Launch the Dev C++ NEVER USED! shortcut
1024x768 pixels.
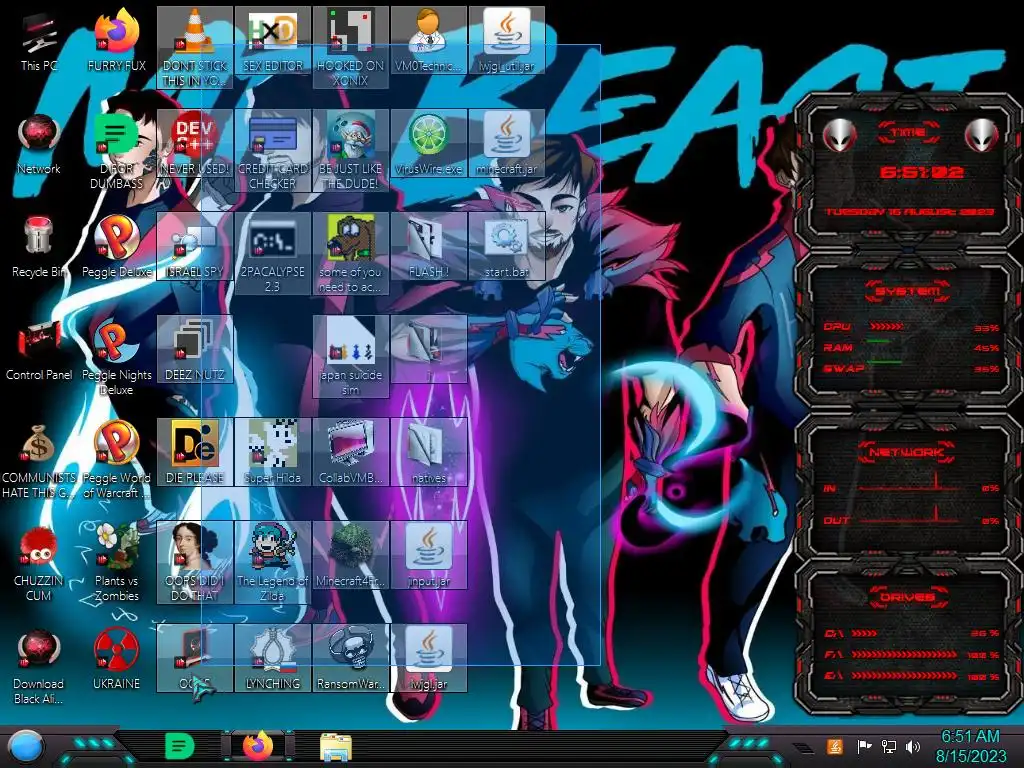(x=195, y=145)
